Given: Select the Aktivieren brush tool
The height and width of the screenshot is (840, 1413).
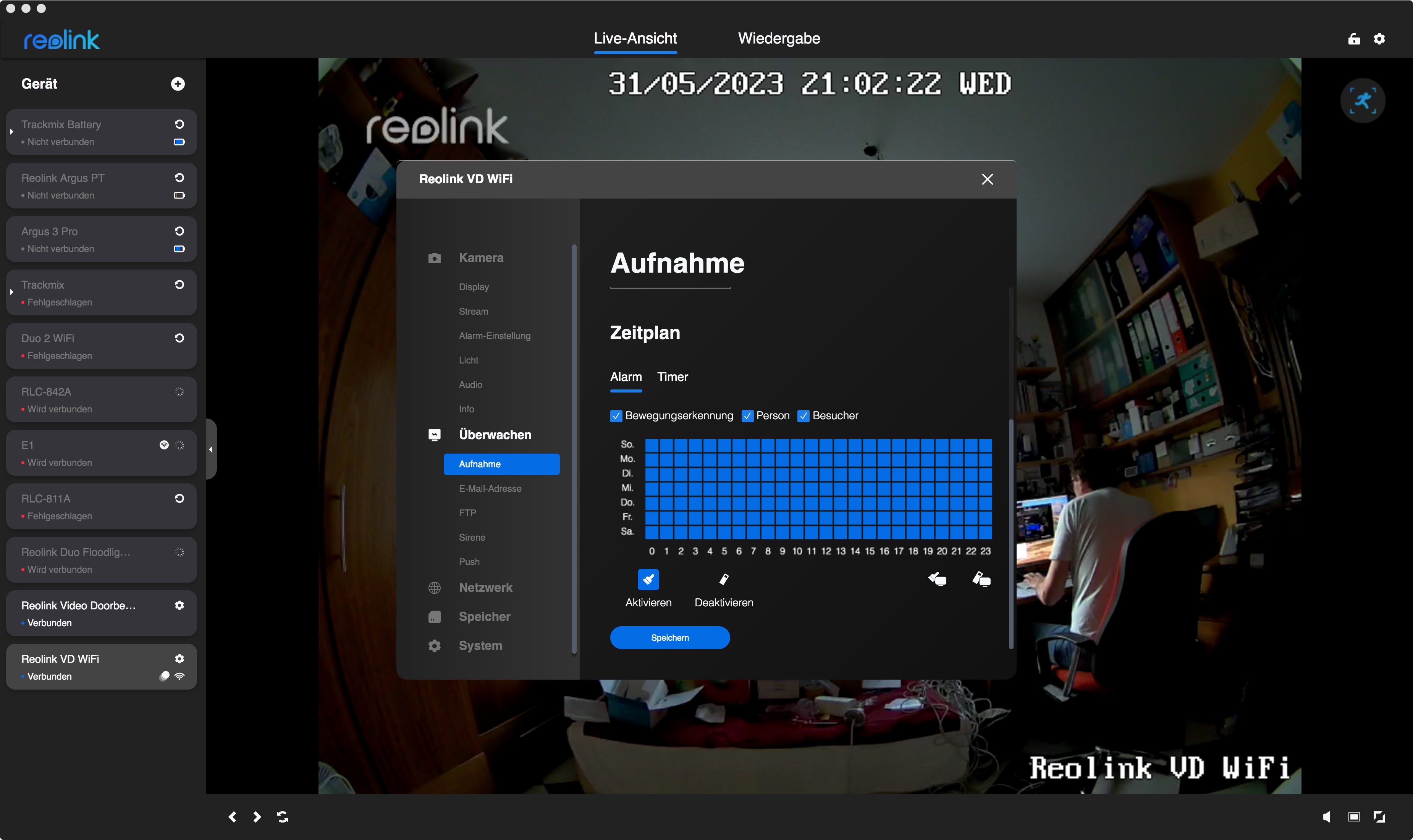Looking at the screenshot, I should (x=648, y=580).
